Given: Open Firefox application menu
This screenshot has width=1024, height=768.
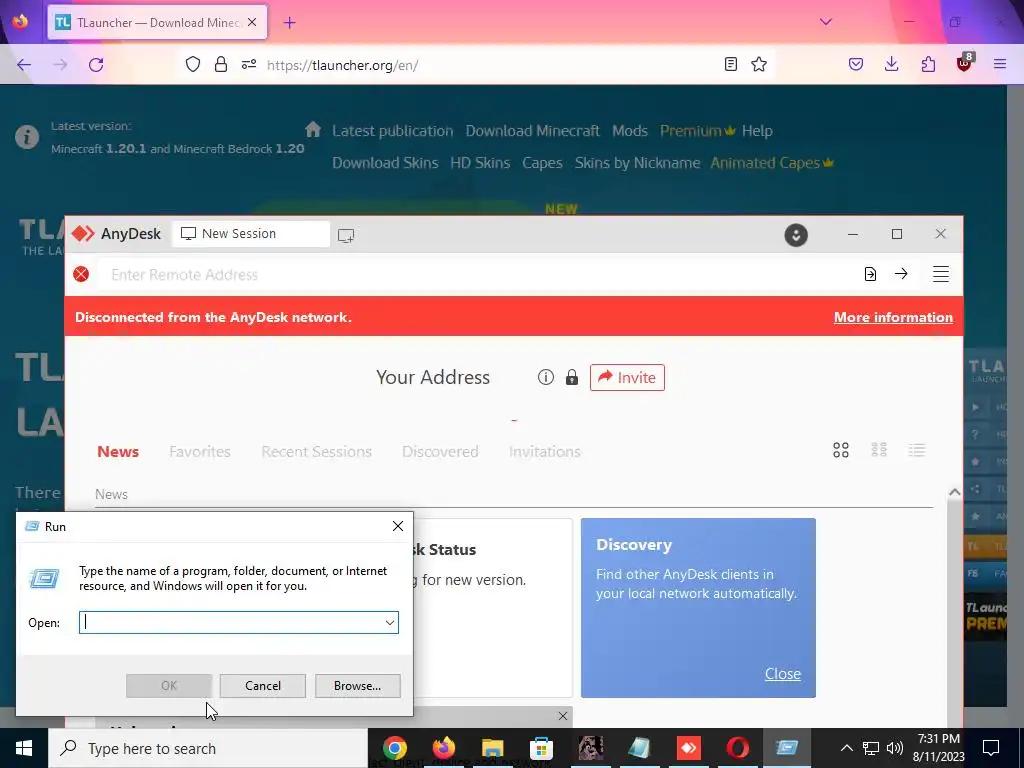Looking at the screenshot, I should (x=999, y=64).
